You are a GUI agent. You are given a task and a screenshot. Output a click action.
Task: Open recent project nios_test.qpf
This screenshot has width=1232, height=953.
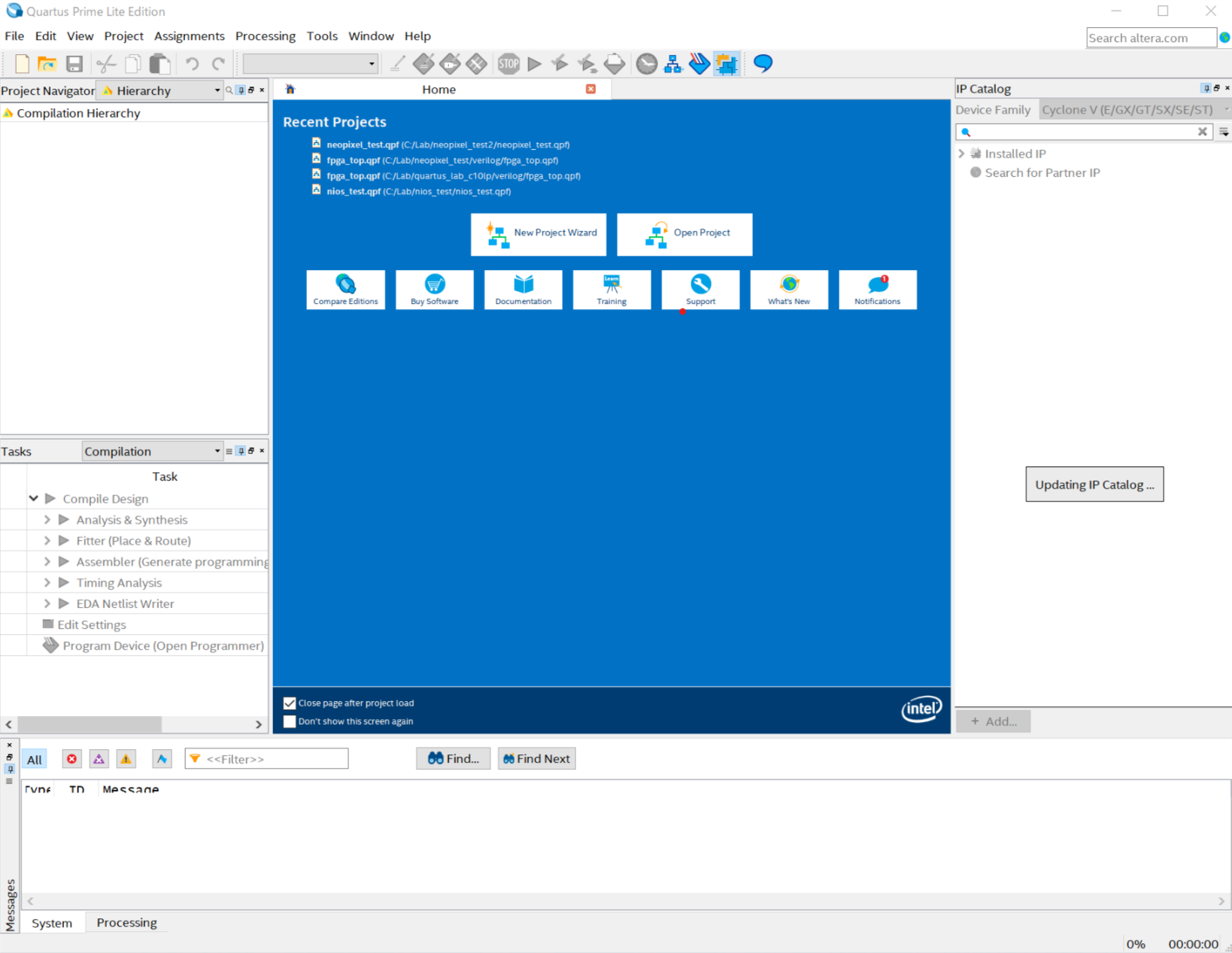tap(353, 191)
